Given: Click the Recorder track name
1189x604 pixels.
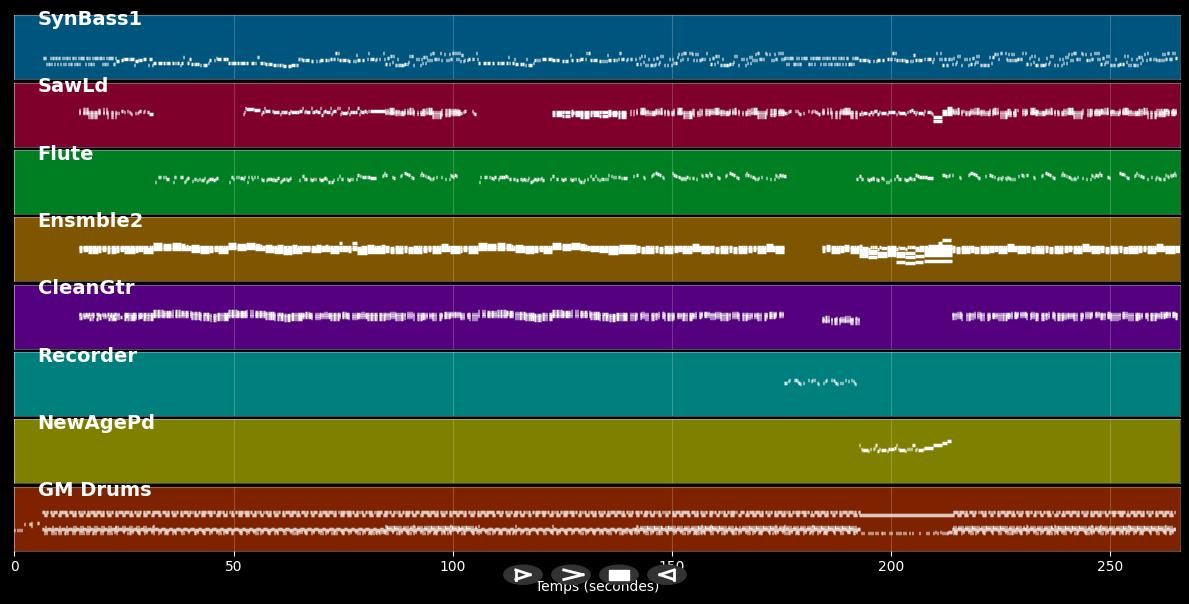Looking at the screenshot, I should (x=87, y=356).
